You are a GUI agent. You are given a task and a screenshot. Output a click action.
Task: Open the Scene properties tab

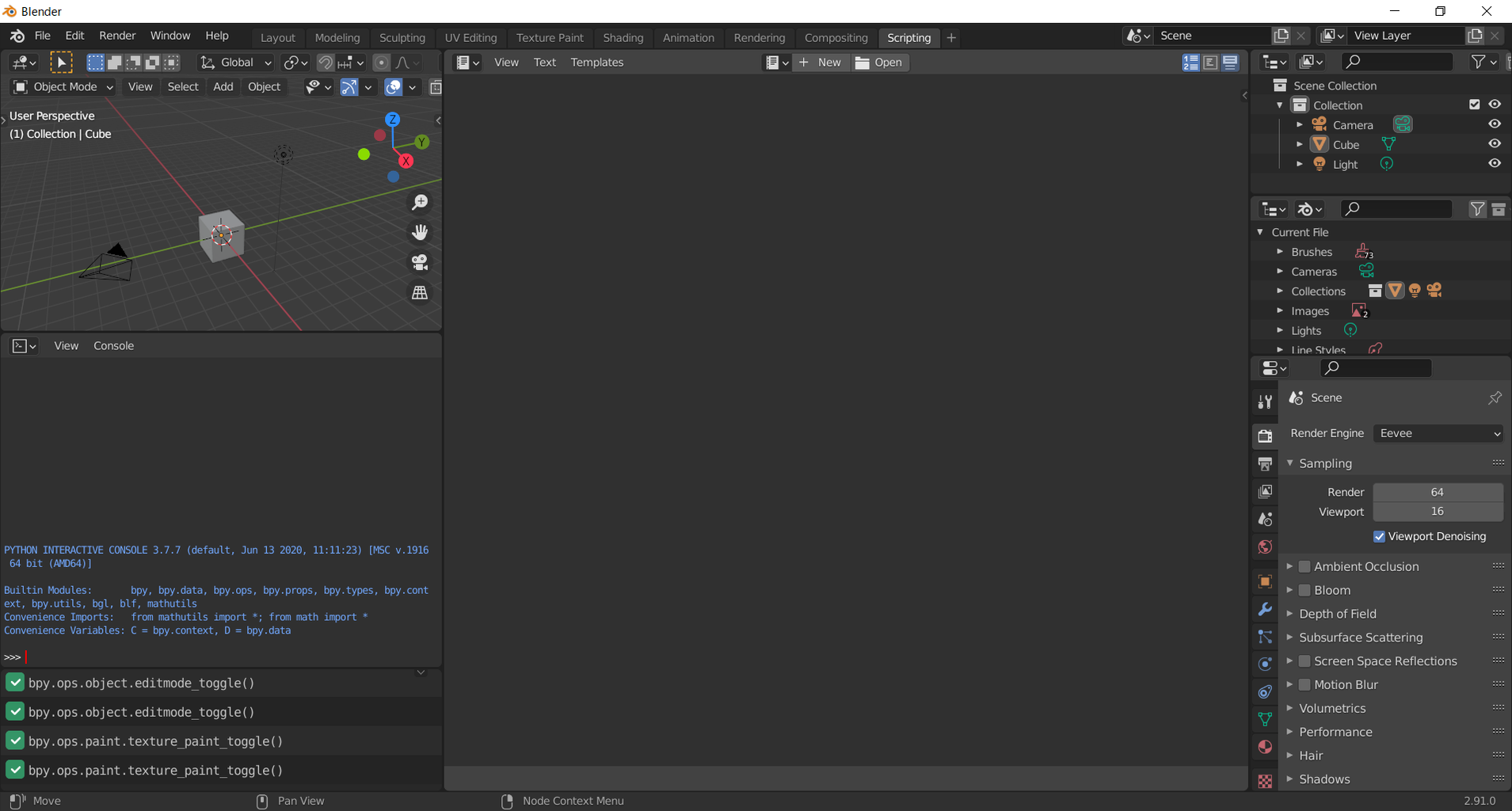tap(1265, 520)
